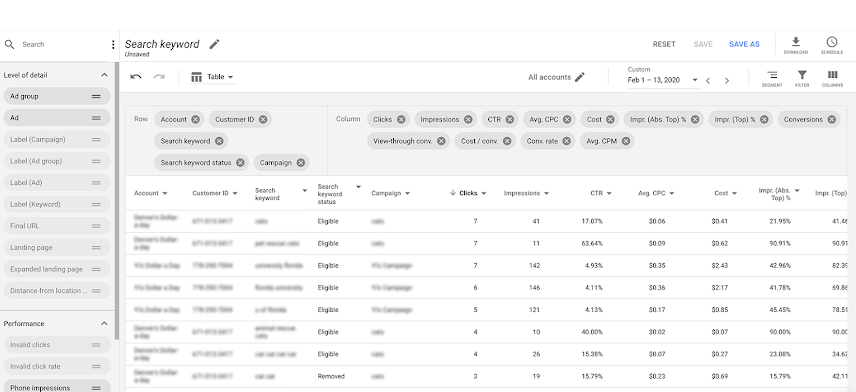Collapse the Performance section
The image size is (856, 392).
(x=104, y=324)
